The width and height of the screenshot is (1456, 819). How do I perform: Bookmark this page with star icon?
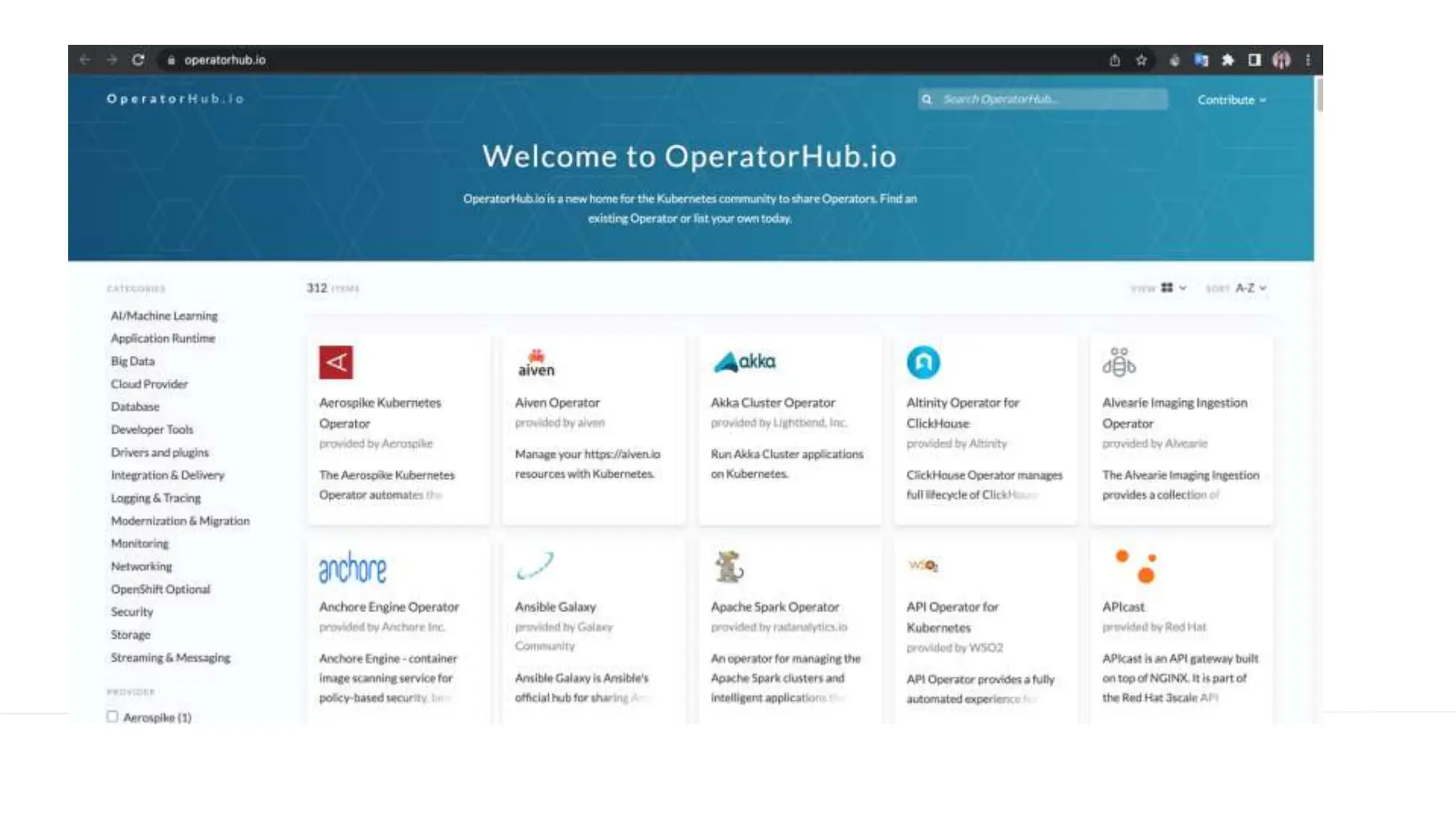click(1141, 60)
